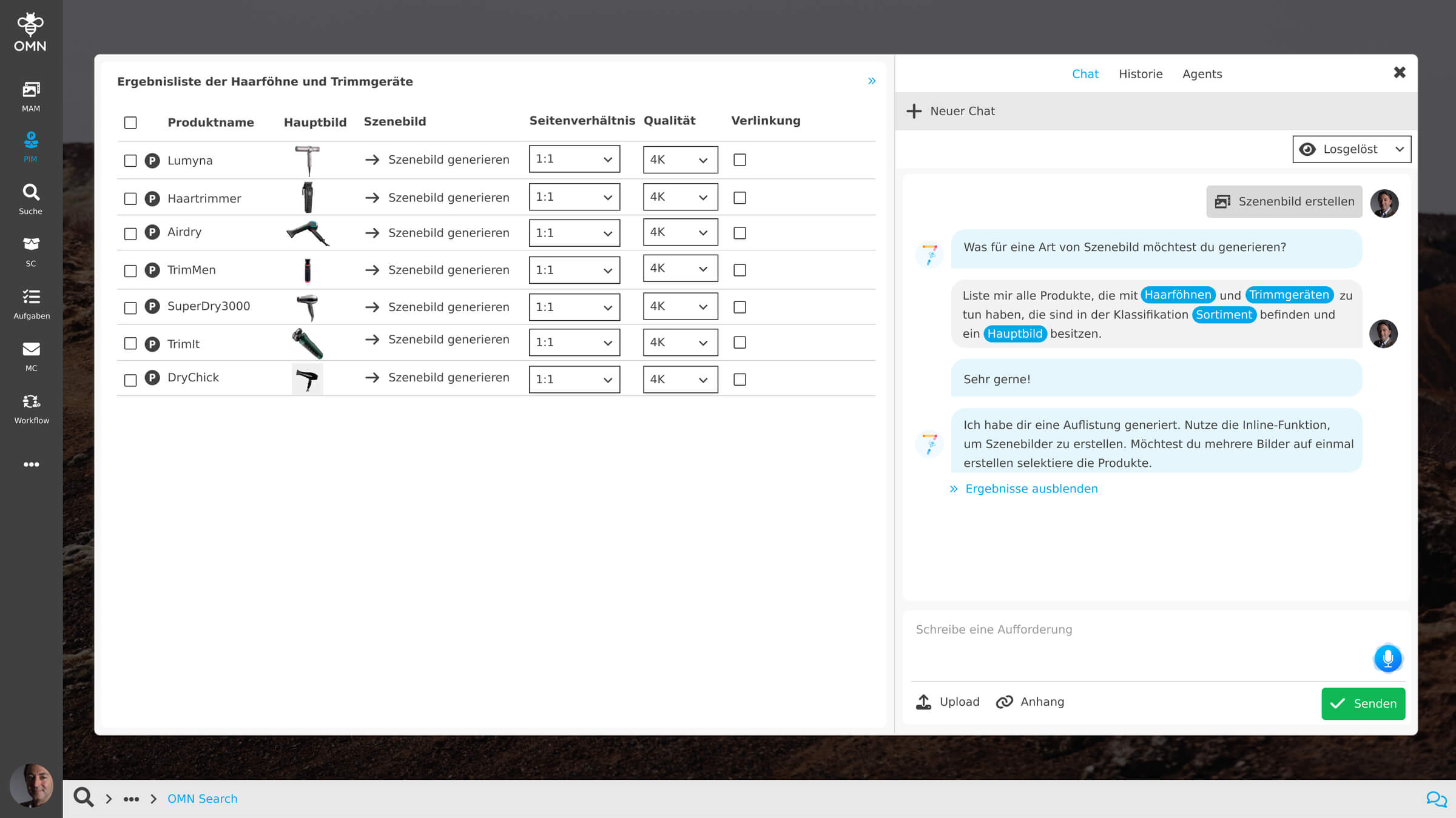Open the MAM module in sidebar
Image resolution: width=1456 pixels, height=818 pixels.
click(x=31, y=96)
